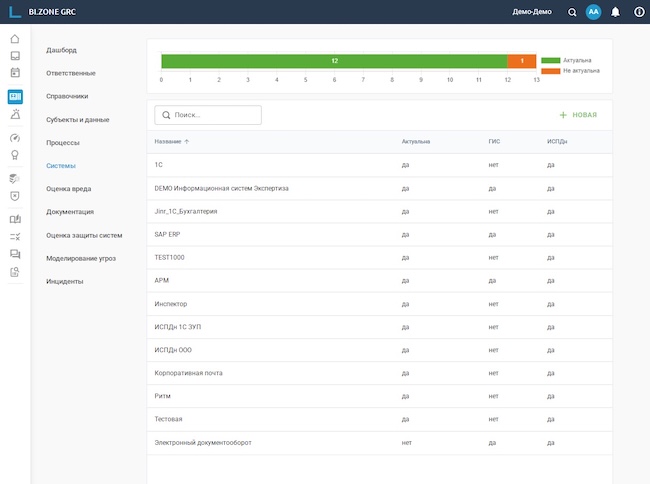Open the award ribbon icon
This screenshot has width=650, height=484.
point(15,155)
